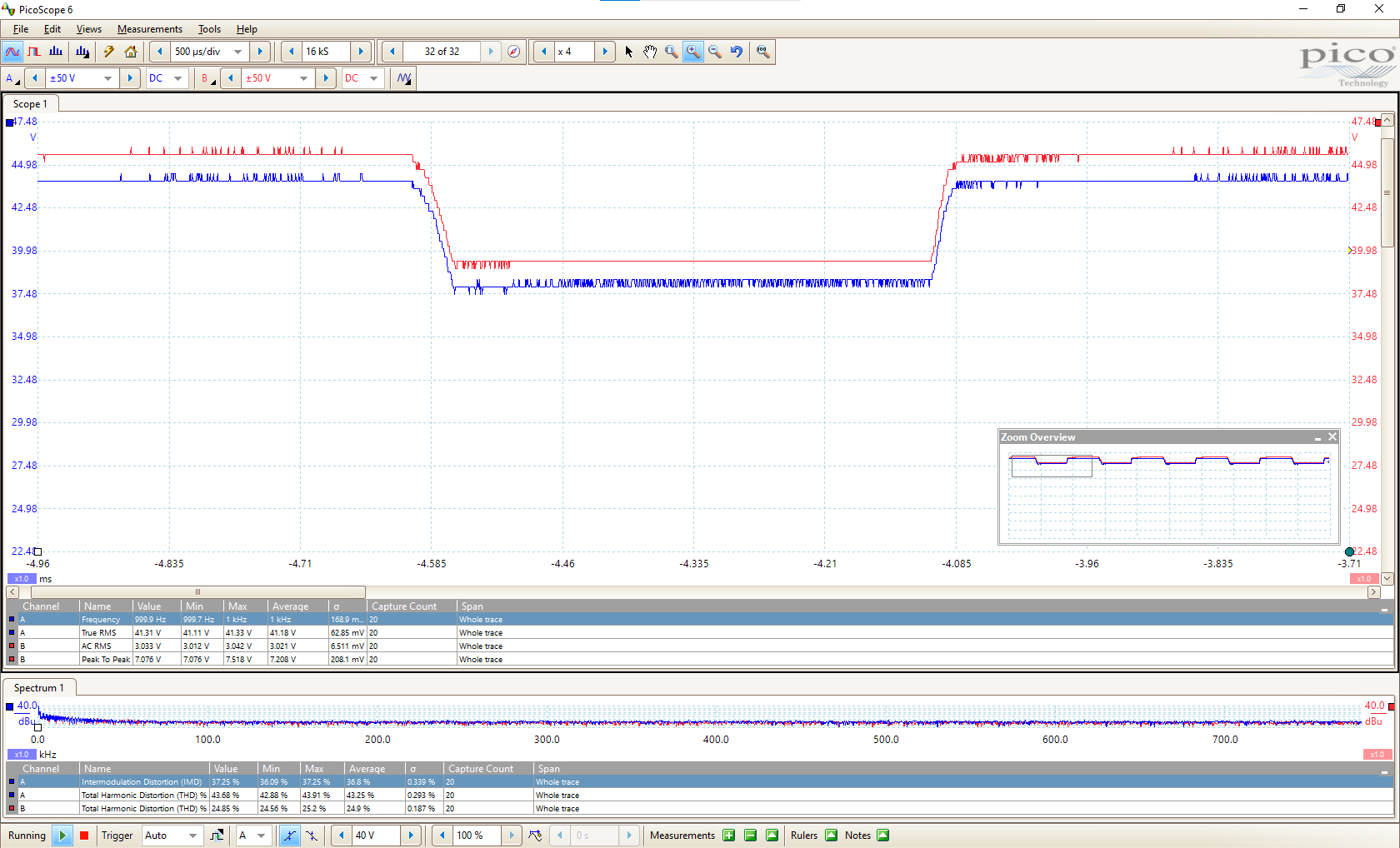1400x848 pixels.
Task: Open the Views menu
Action: click(x=89, y=29)
